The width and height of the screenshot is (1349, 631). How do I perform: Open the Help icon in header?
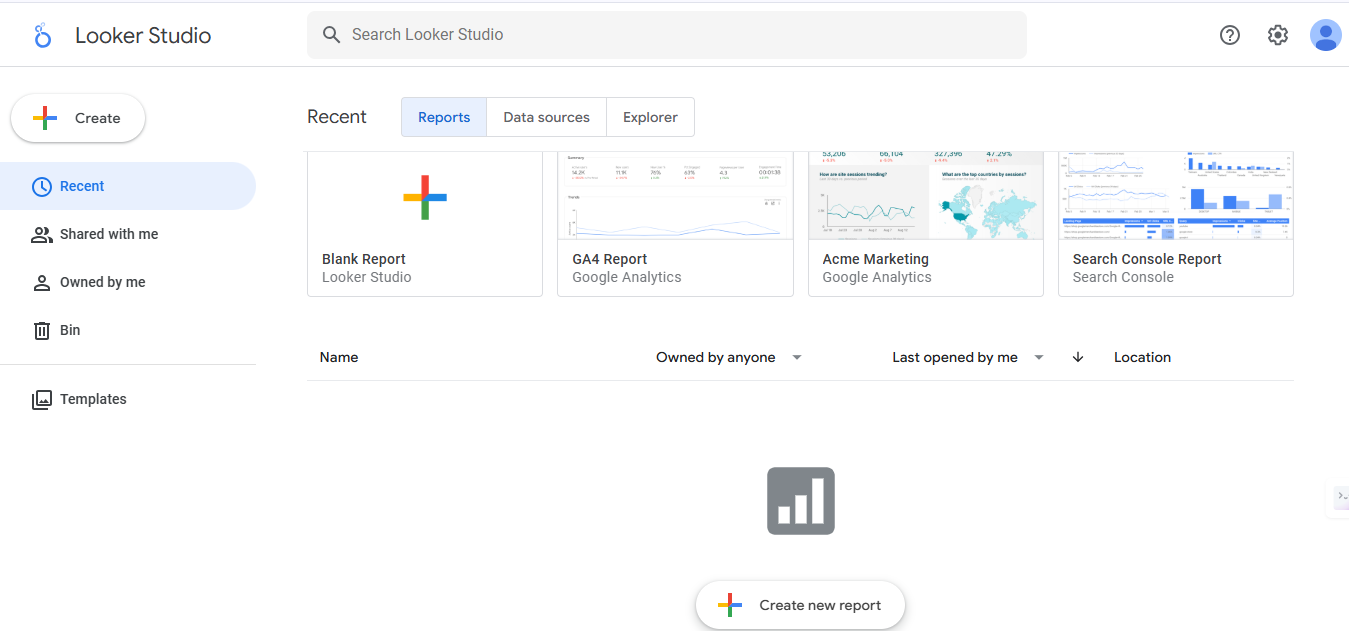[x=1230, y=35]
